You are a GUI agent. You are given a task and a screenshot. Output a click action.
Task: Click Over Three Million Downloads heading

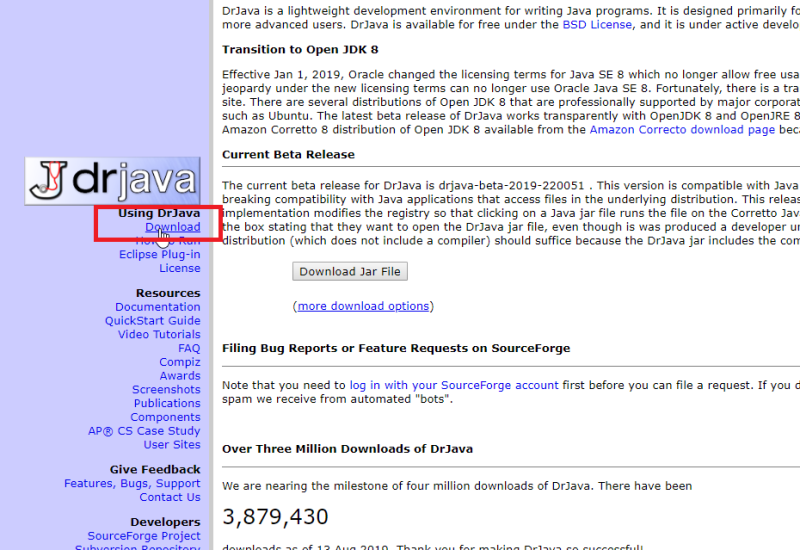pyautogui.click(x=347, y=449)
